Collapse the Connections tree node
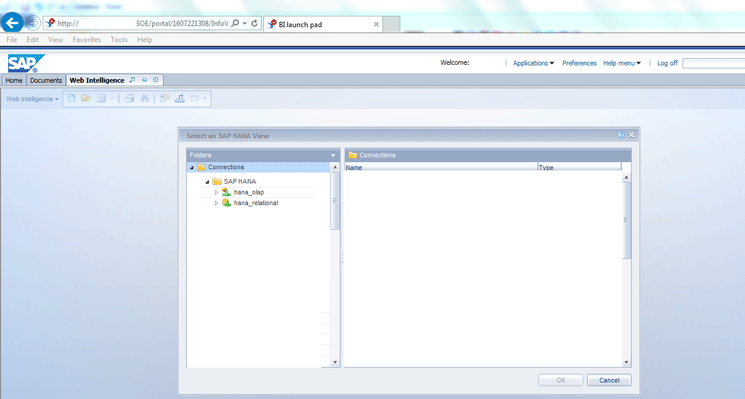Image resolution: width=745 pixels, height=399 pixels. 191,168
